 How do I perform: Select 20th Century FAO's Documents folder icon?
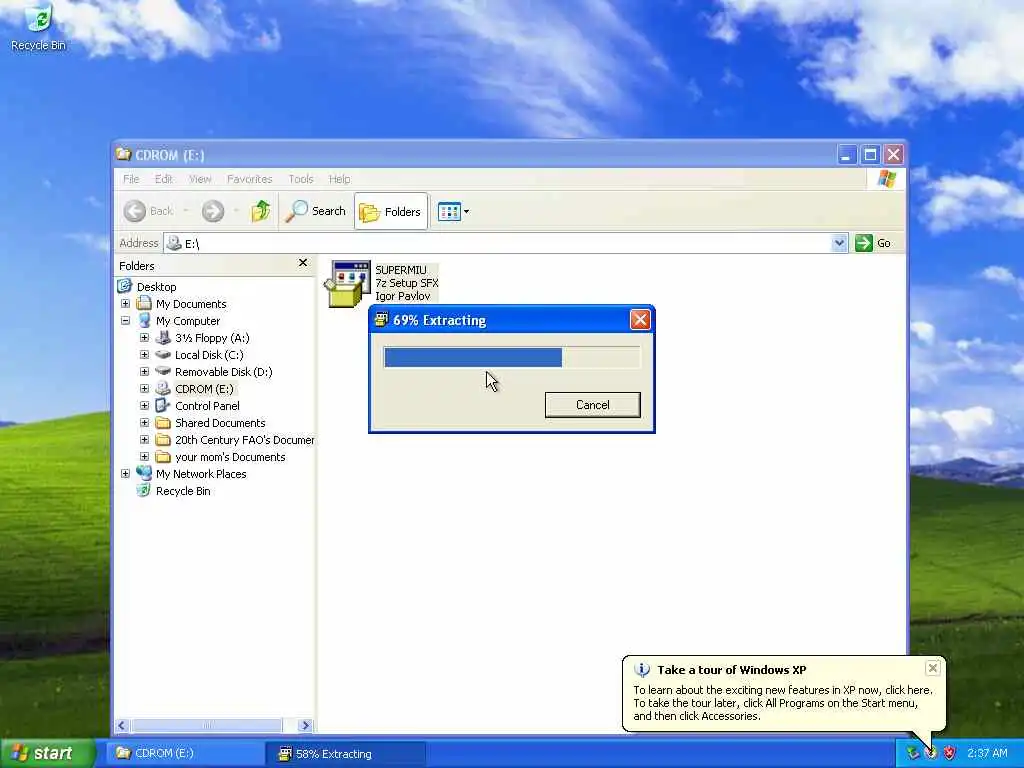pyautogui.click(x=163, y=440)
